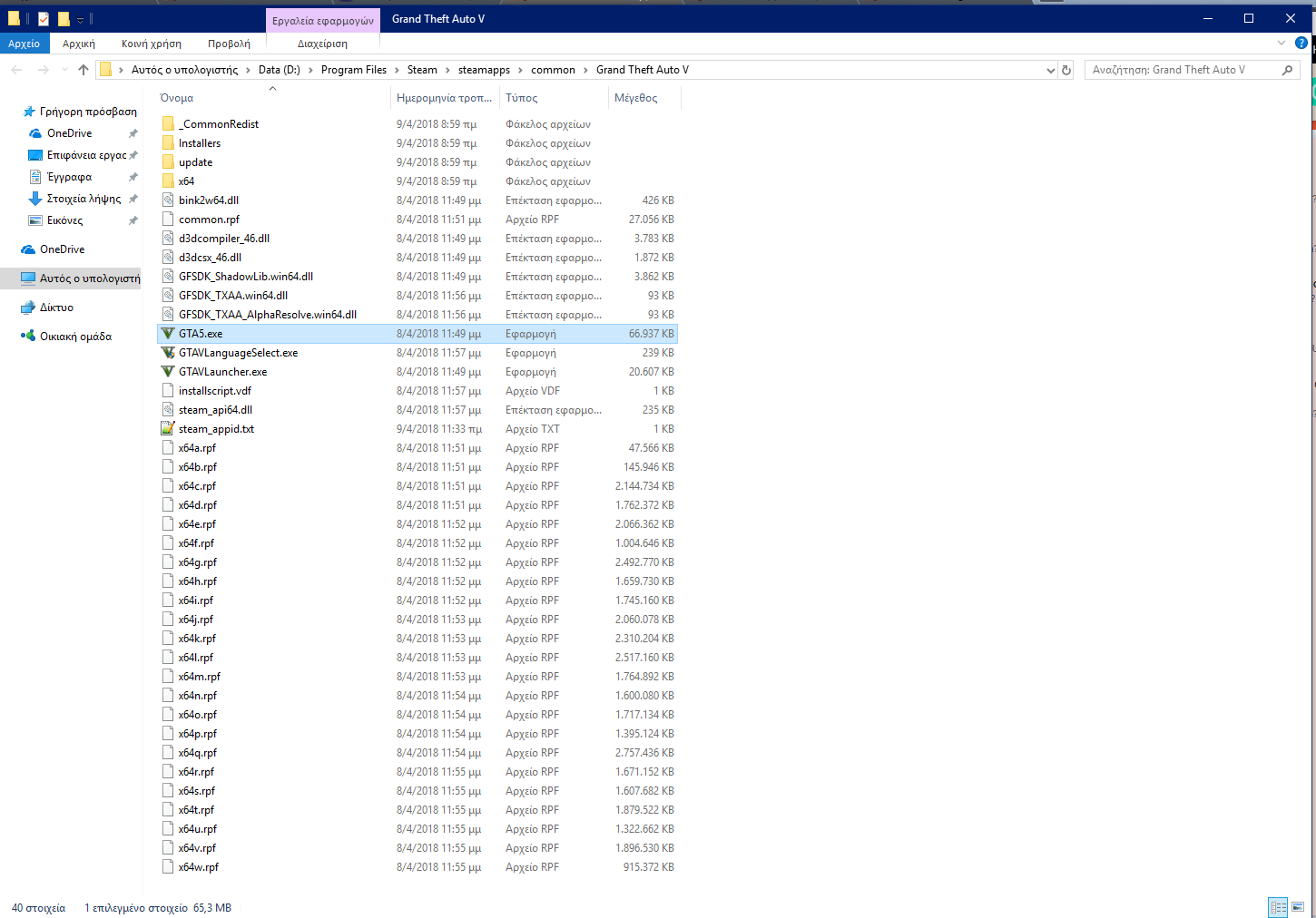Click the GTA5.exe application icon
The width and height of the screenshot is (1316, 918).
168,334
